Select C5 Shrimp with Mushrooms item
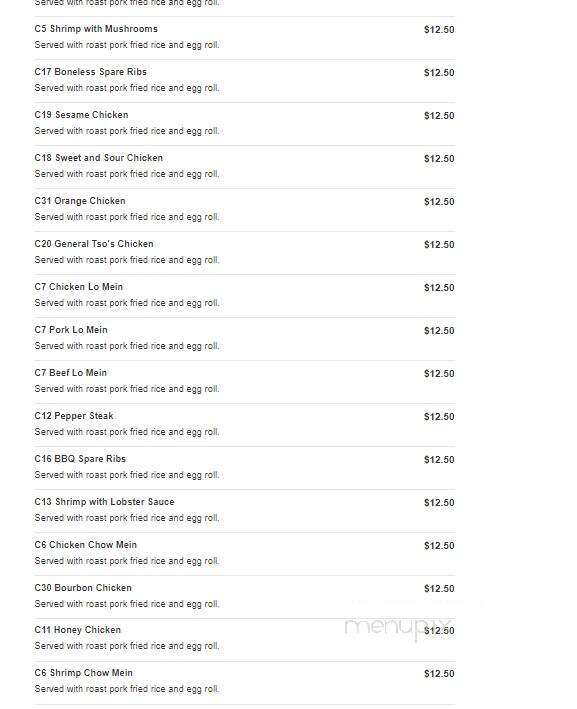The image size is (577, 709). coord(96,29)
